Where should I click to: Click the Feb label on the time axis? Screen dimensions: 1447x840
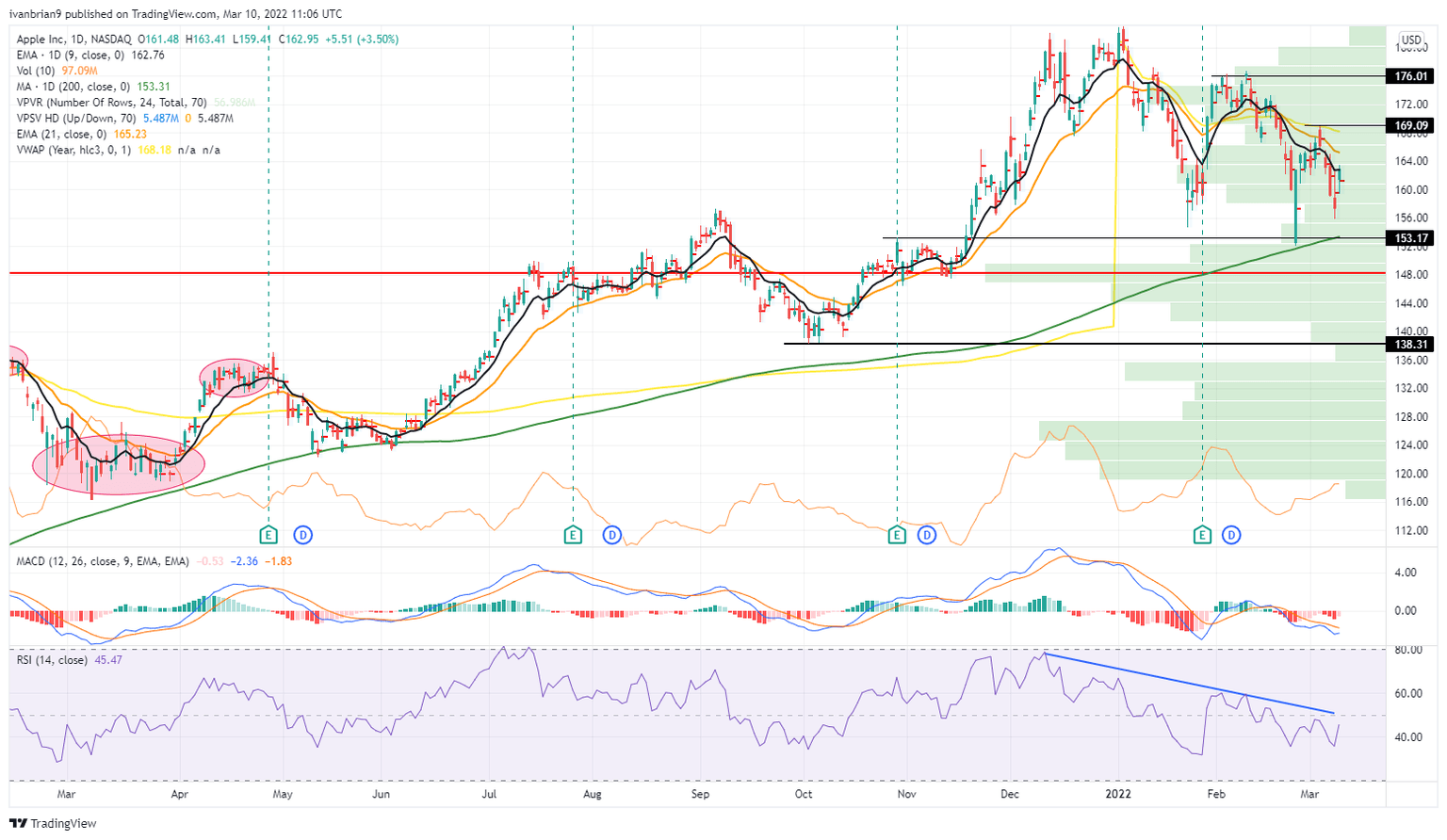click(x=1216, y=794)
